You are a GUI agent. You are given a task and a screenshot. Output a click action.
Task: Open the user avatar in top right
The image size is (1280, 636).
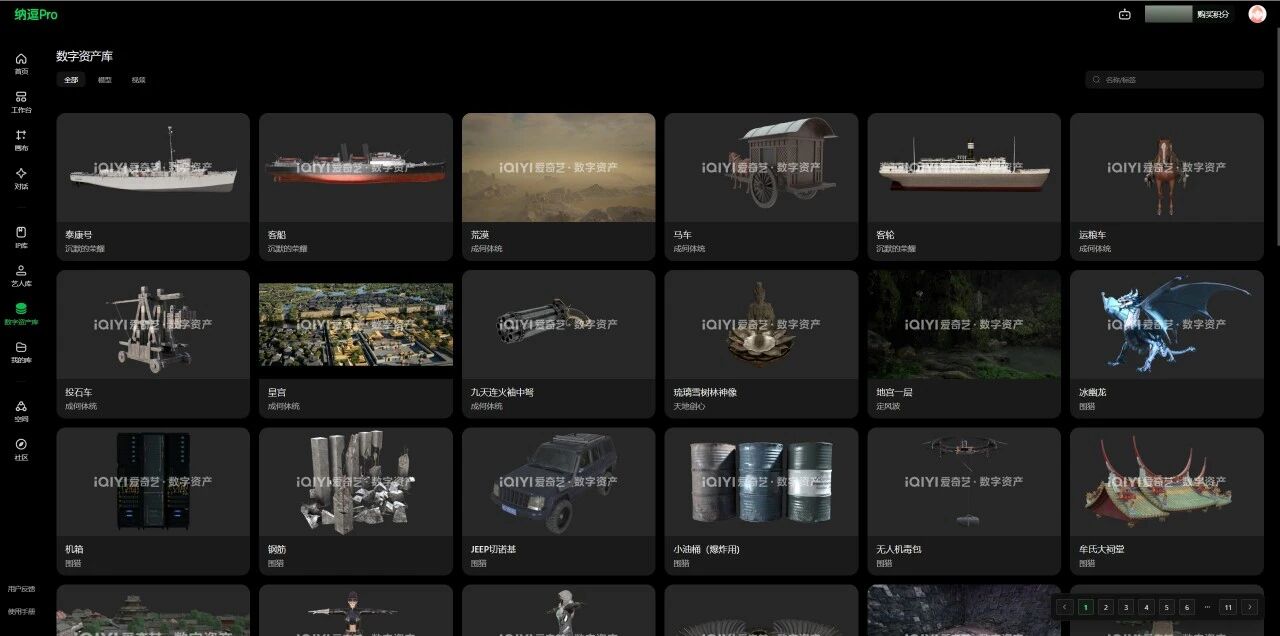tap(1257, 14)
